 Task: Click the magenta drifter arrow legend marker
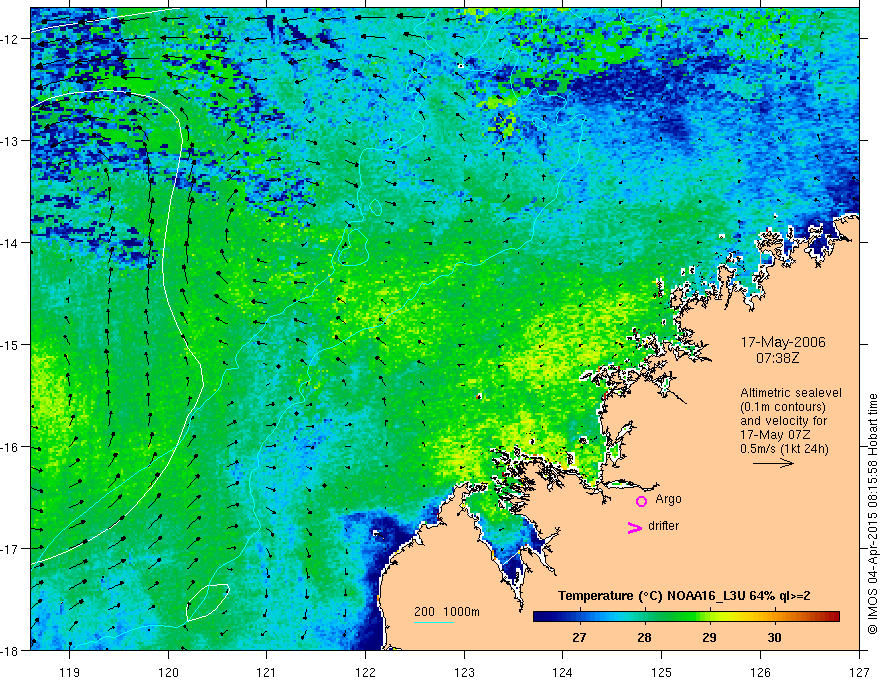[x=635, y=527]
